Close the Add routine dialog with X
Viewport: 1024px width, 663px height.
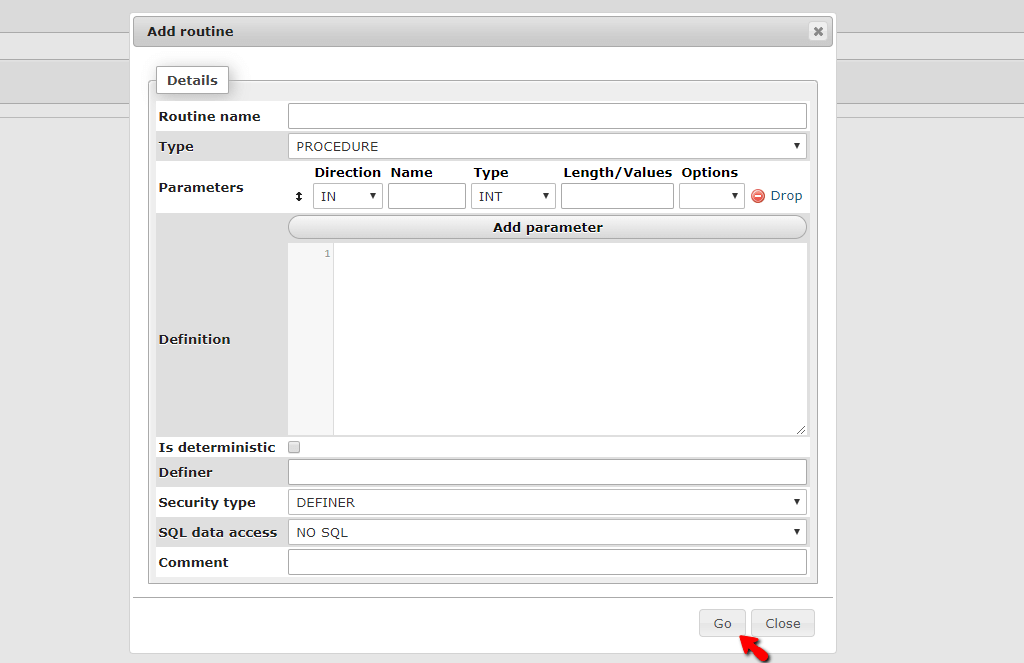818,31
